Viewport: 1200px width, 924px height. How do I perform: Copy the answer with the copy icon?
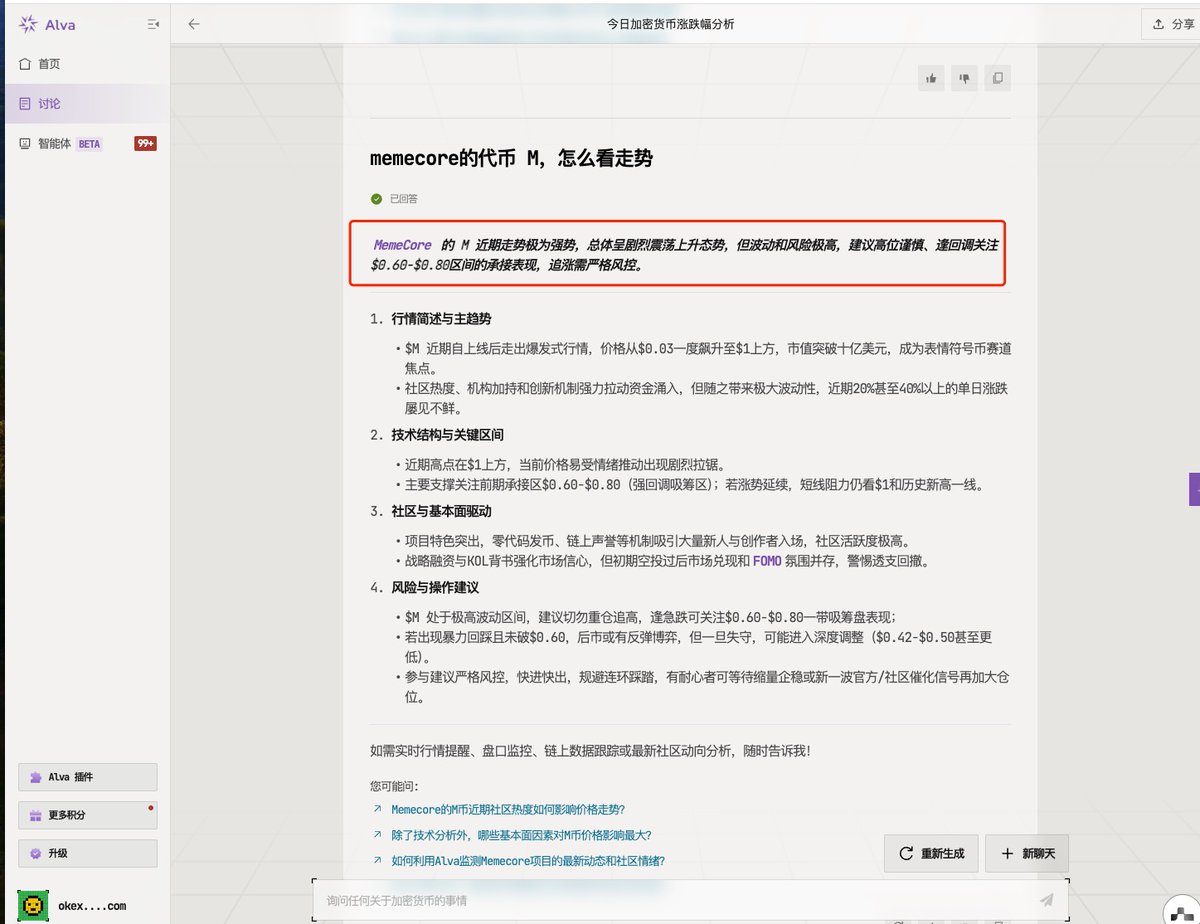[x=997, y=78]
